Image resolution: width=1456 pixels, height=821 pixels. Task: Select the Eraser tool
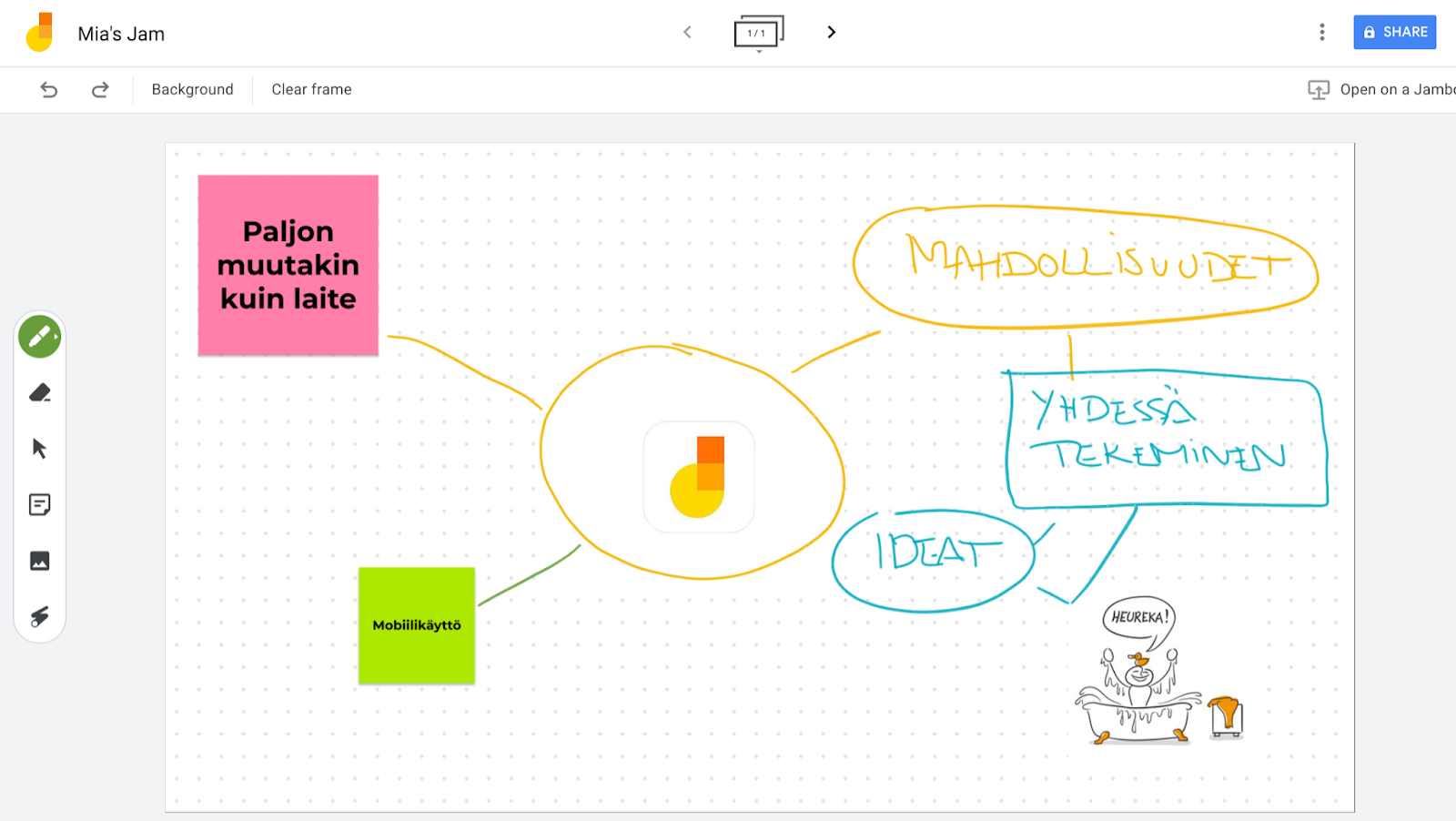pyautogui.click(x=40, y=393)
